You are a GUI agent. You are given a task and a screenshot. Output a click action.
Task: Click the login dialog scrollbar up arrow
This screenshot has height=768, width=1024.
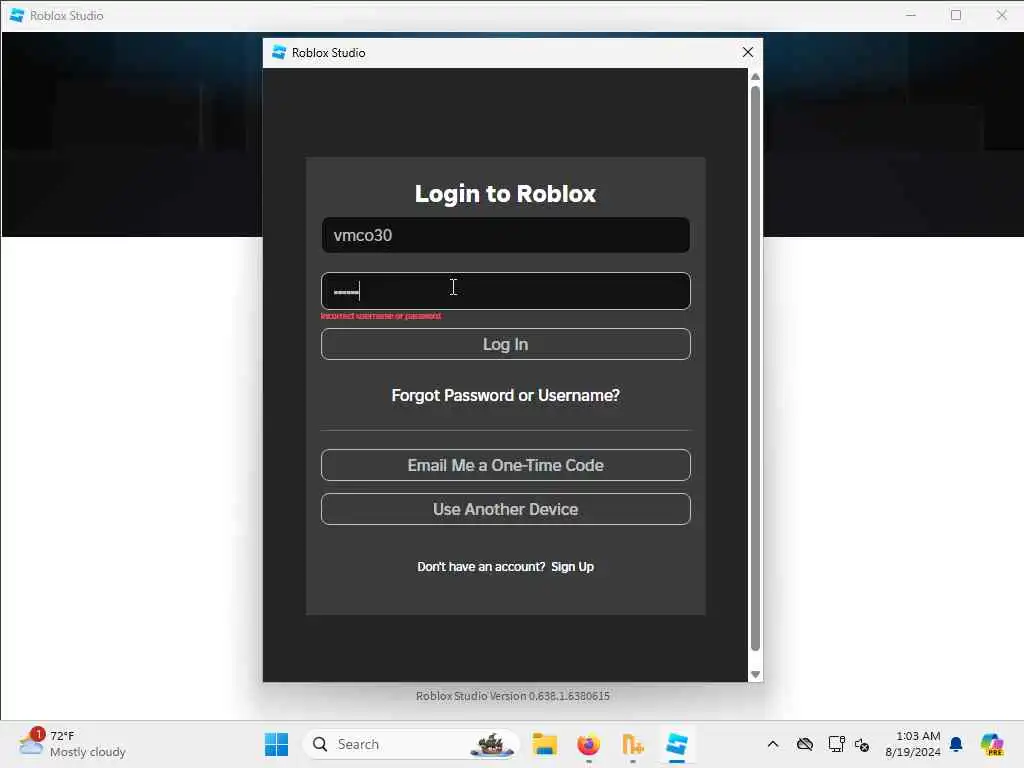coord(756,76)
